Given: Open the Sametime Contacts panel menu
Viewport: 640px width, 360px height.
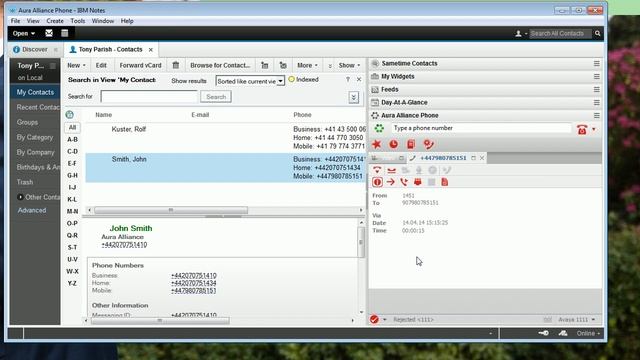Looking at the screenshot, I should (x=596, y=64).
